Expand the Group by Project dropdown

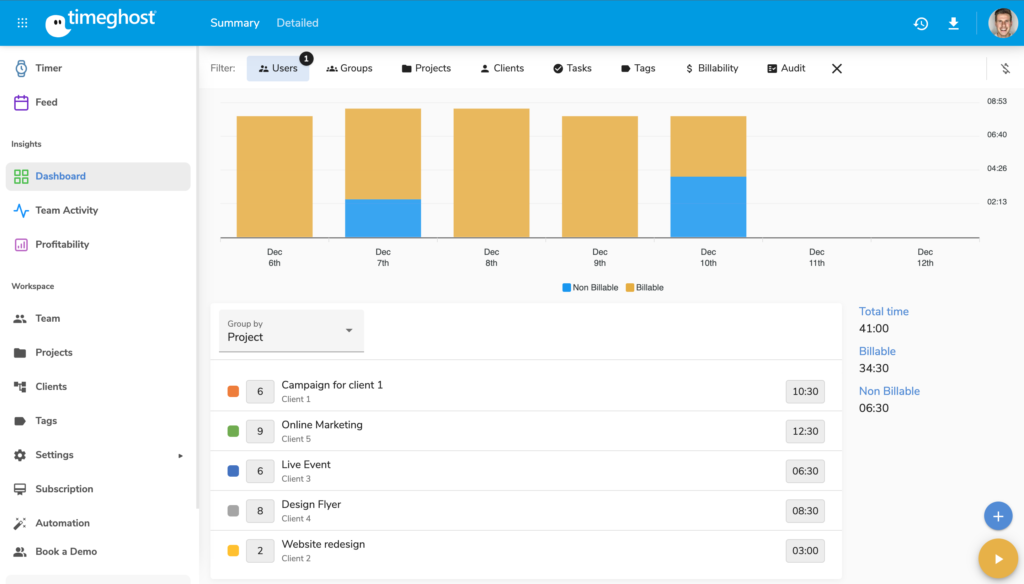point(291,331)
